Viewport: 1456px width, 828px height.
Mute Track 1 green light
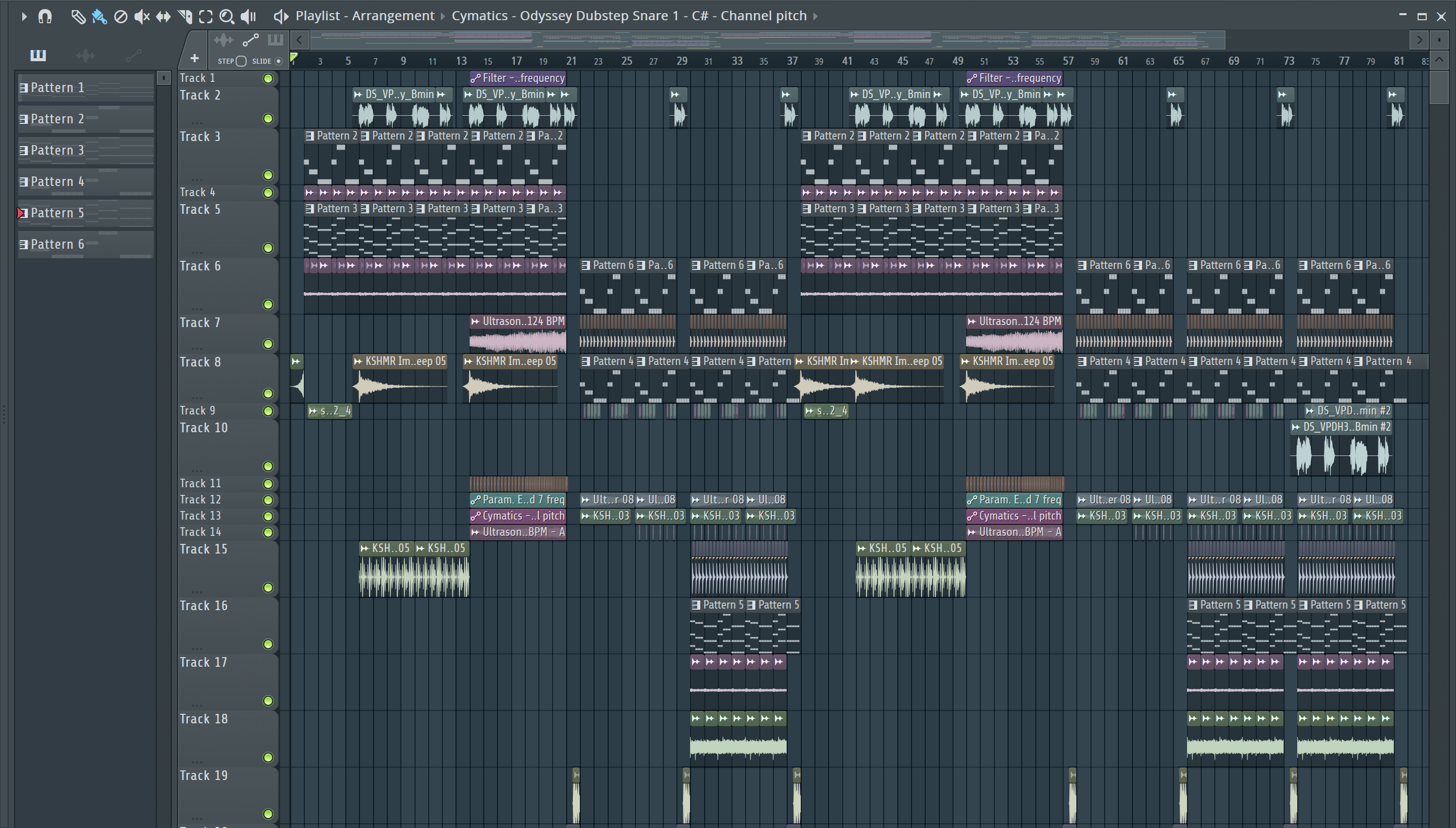click(x=268, y=78)
